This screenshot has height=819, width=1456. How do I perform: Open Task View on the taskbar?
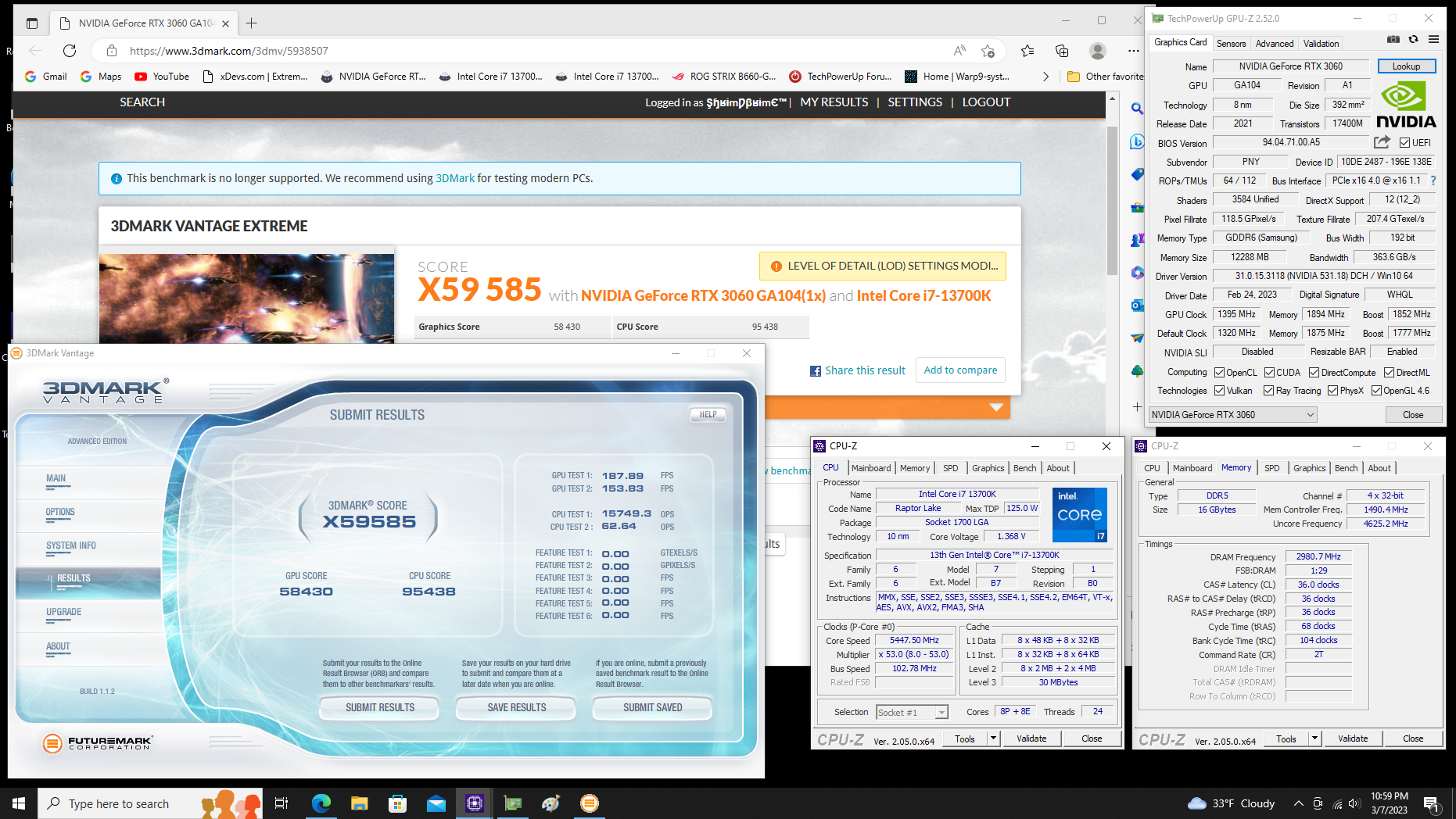click(282, 803)
